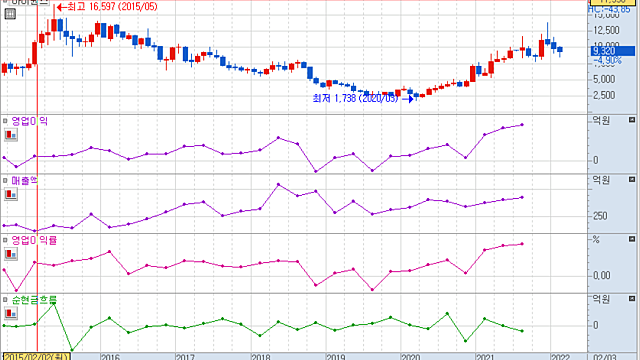Screen dimensions: 640x360
Task: Select the 영업이익 indicator label
Action: [29, 121]
